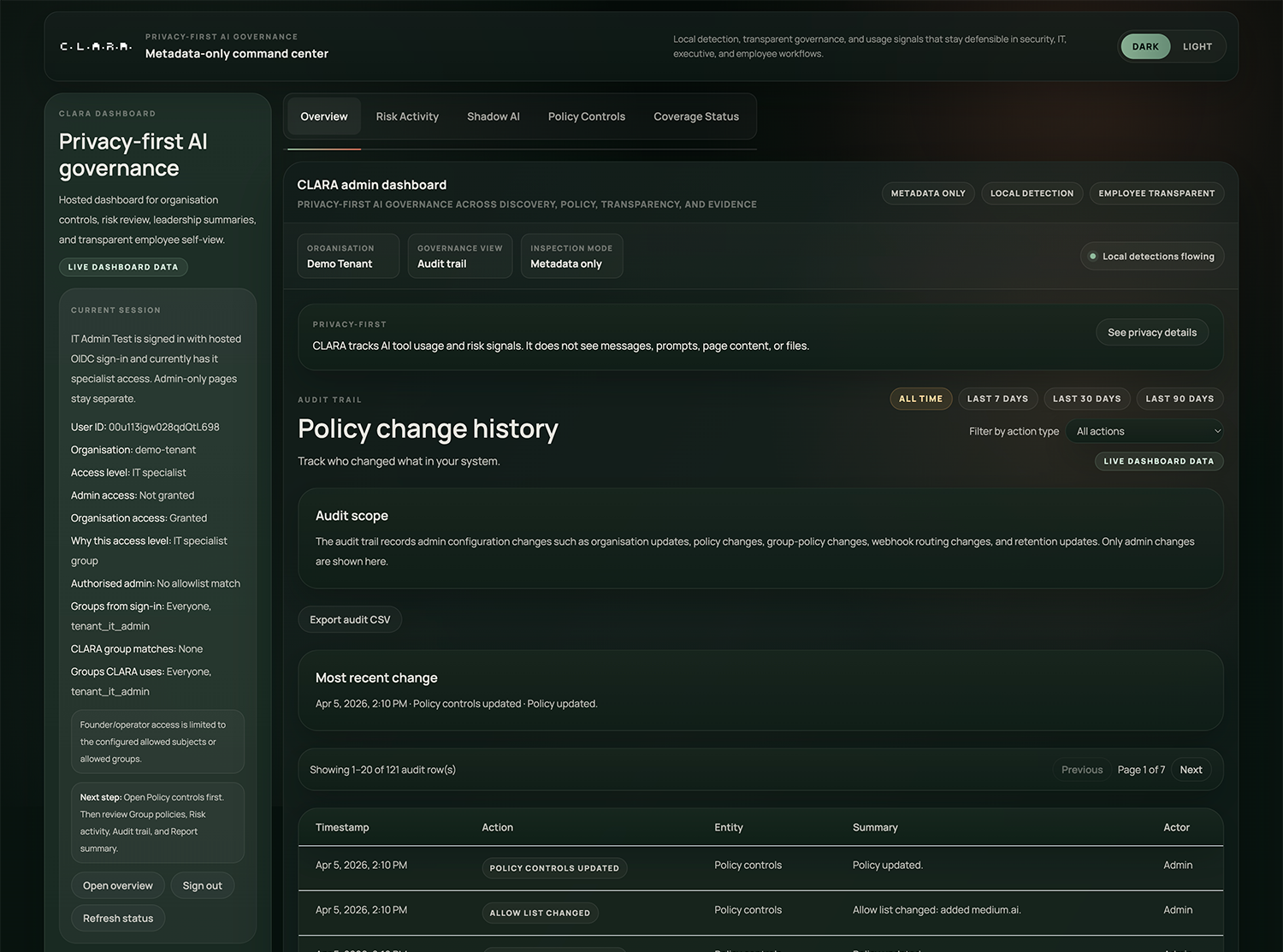Open the All actions filter dropdown
Image resolution: width=1283 pixels, height=952 pixels.
click(1144, 431)
